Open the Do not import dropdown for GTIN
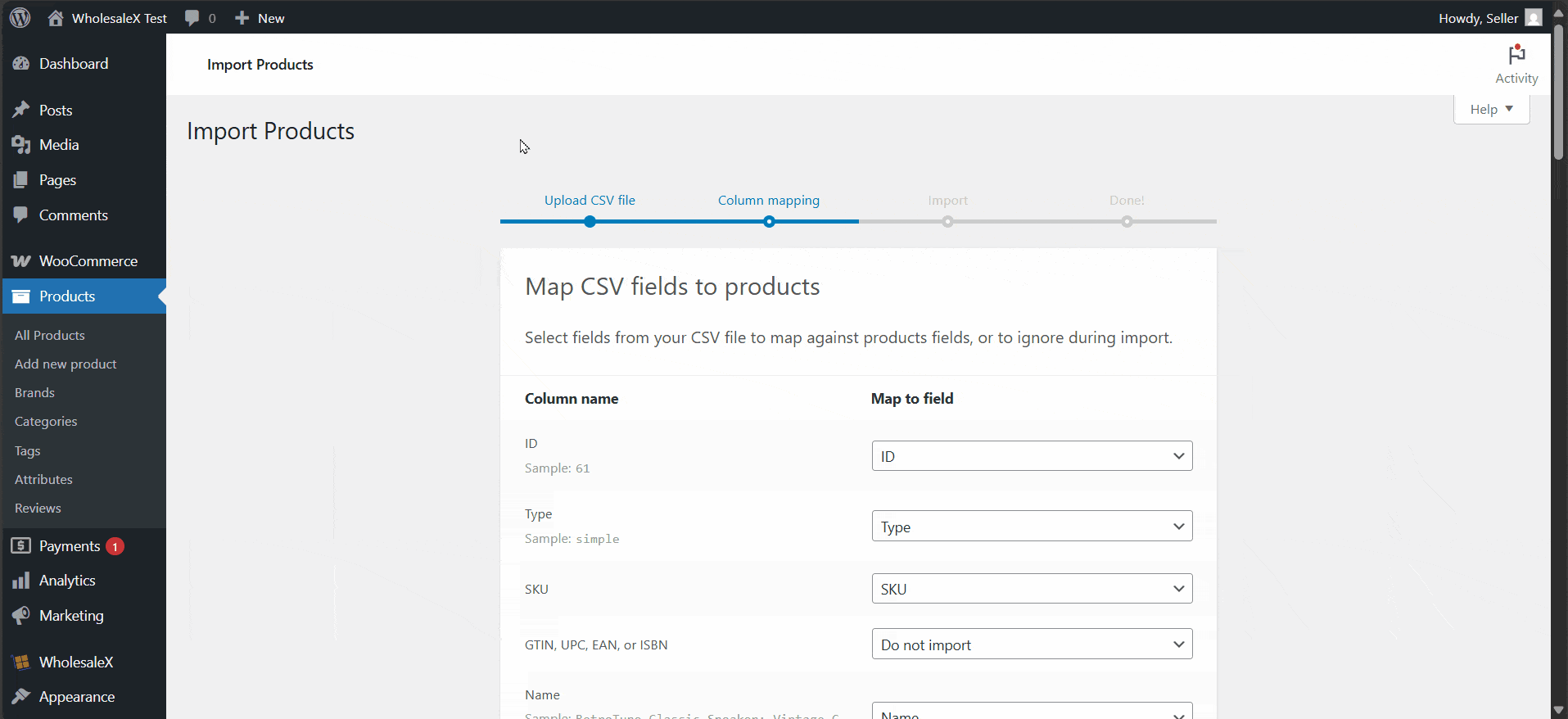This screenshot has width=1568, height=719. [x=1032, y=644]
